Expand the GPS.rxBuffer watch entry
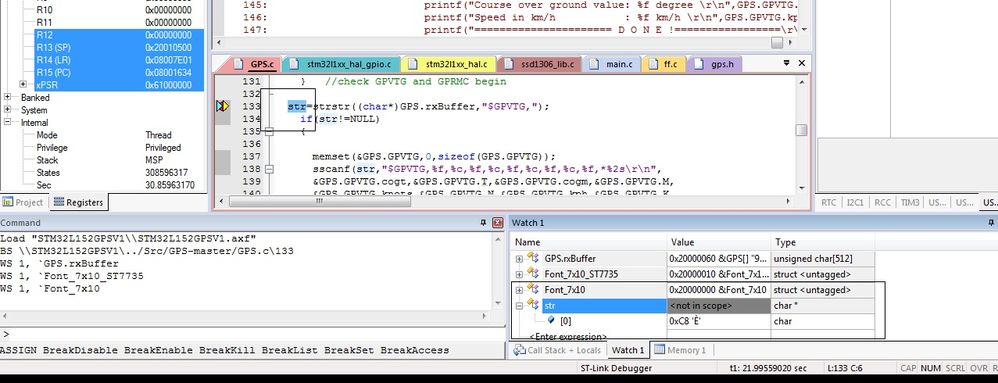Viewport: 998px width, 383px height. coord(519,259)
